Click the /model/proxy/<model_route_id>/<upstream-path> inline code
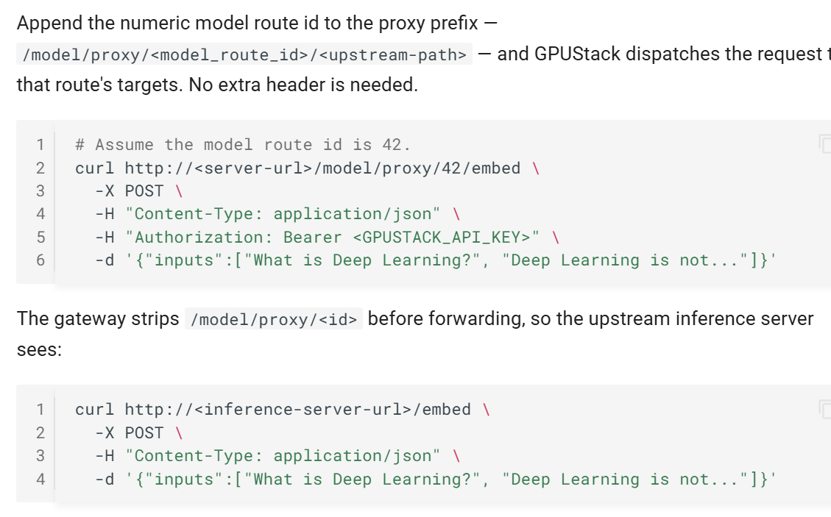The image size is (831, 517). click(244, 55)
